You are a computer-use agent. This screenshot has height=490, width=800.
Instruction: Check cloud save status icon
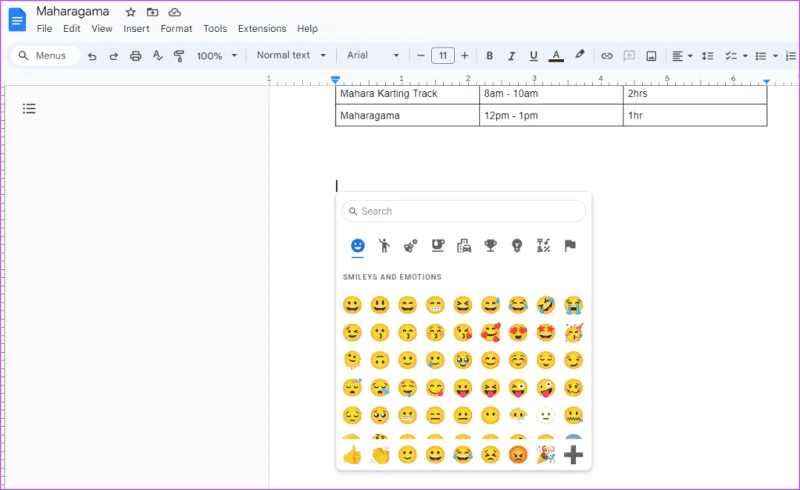click(174, 12)
